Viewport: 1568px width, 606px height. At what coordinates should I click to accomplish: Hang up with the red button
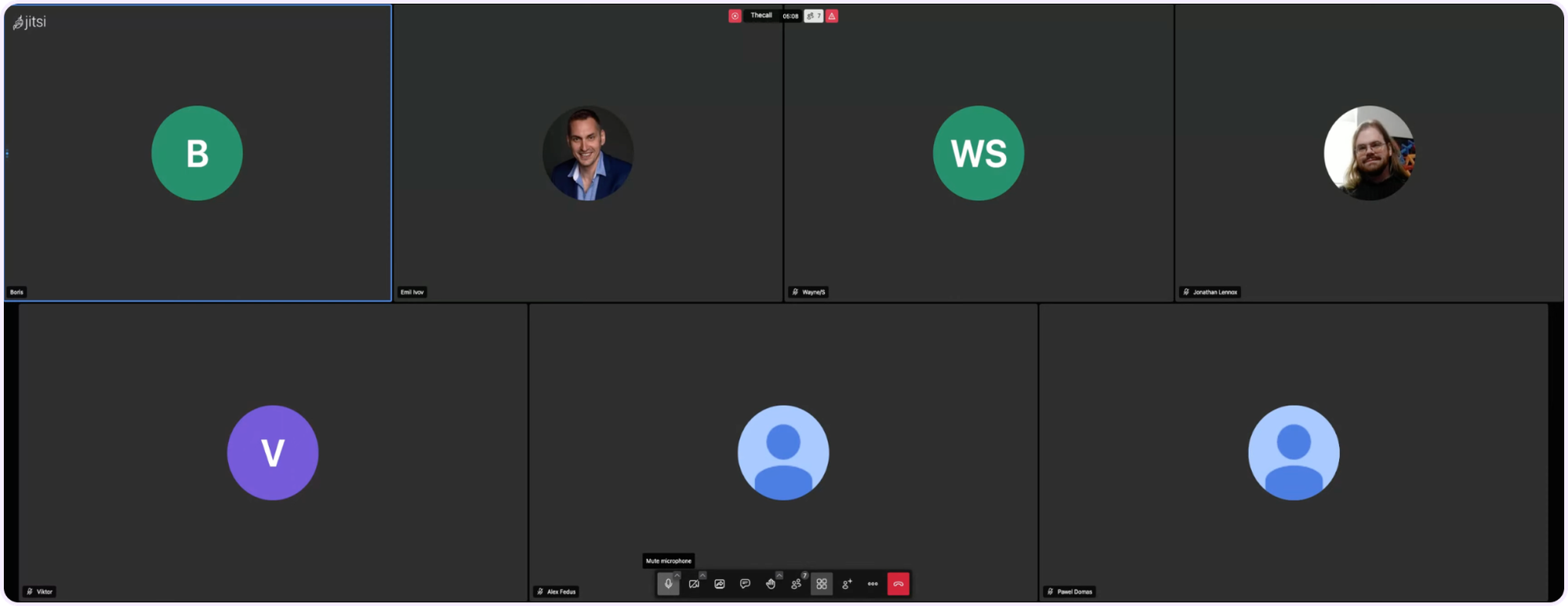[898, 584]
